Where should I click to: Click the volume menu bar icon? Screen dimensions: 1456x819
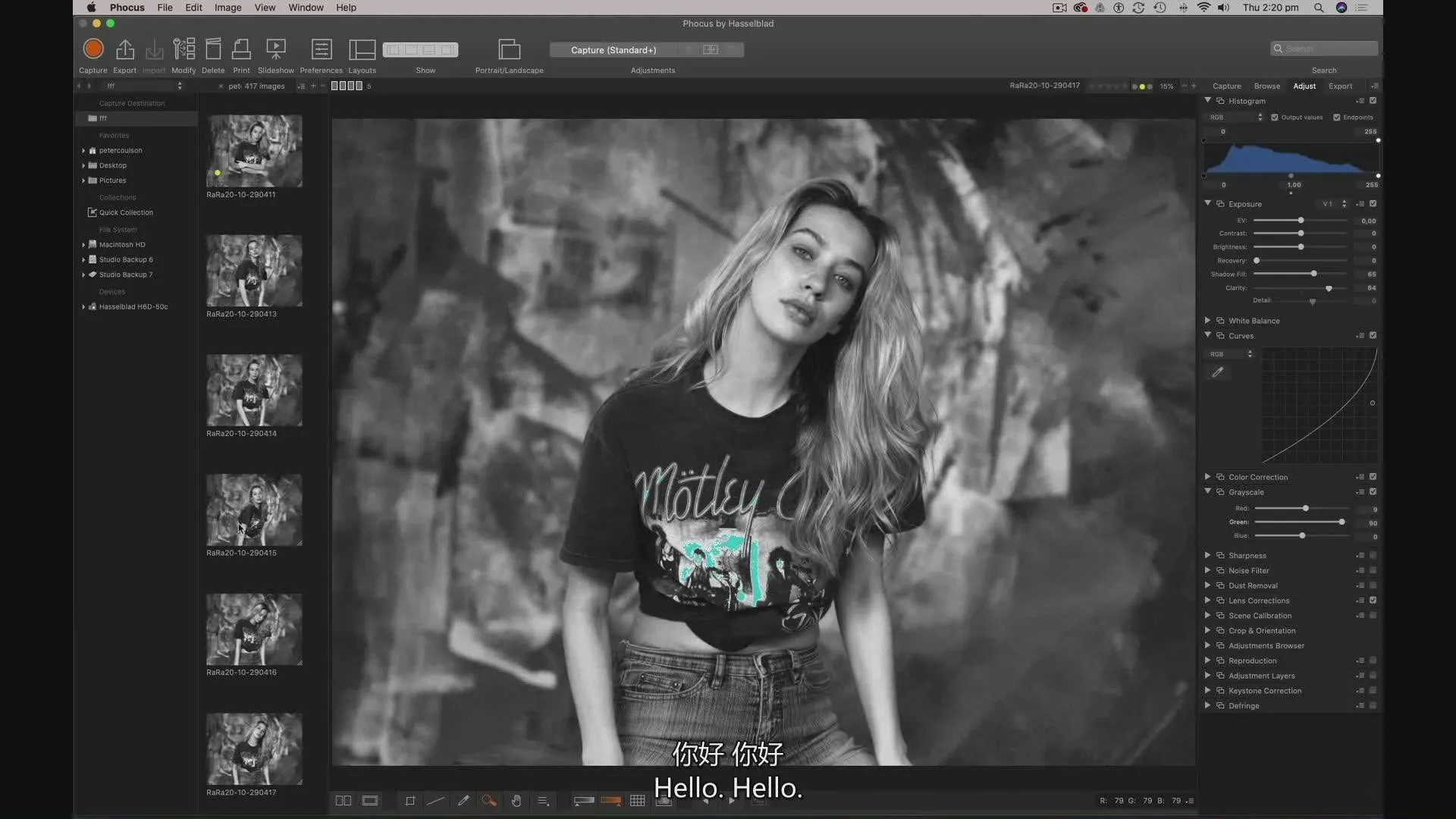(1223, 8)
